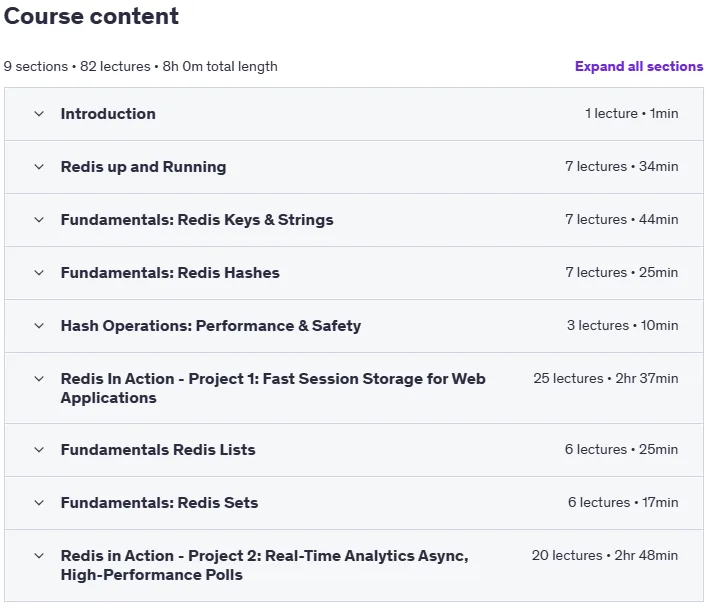Expand the Fundamentals: Redis Sets chevron
This screenshot has width=709, height=605.
39,503
